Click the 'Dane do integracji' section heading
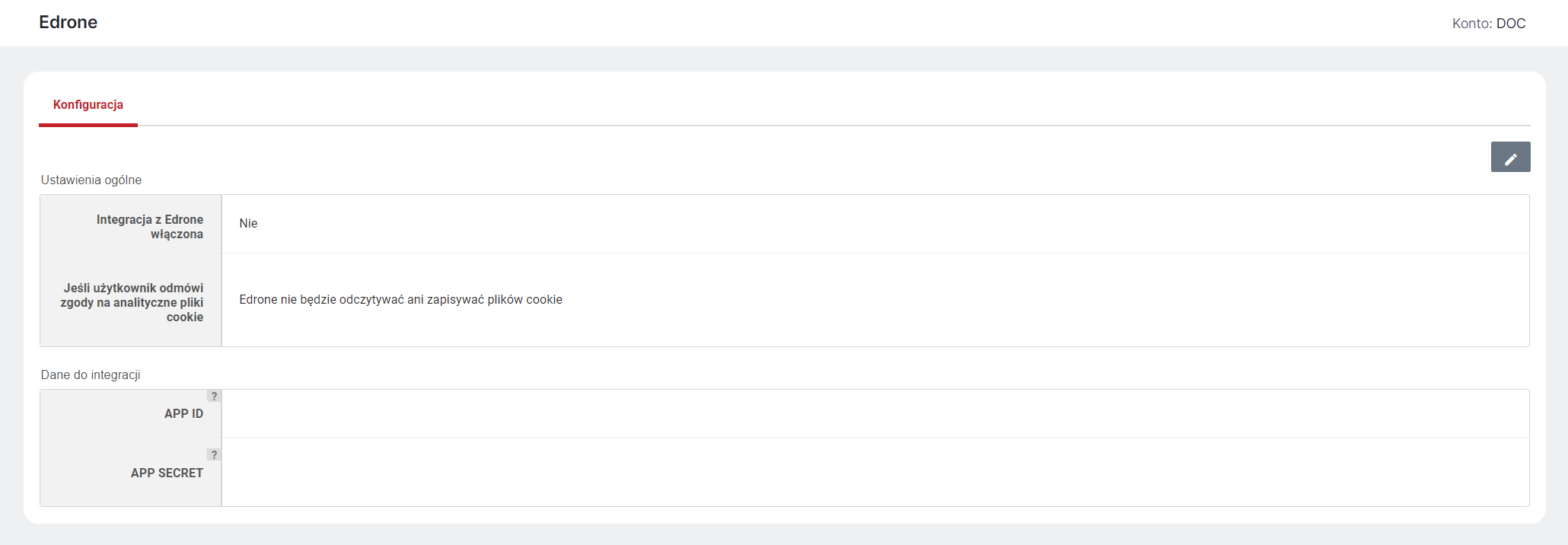Image resolution: width=1568 pixels, height=545 pixels. 91,374
